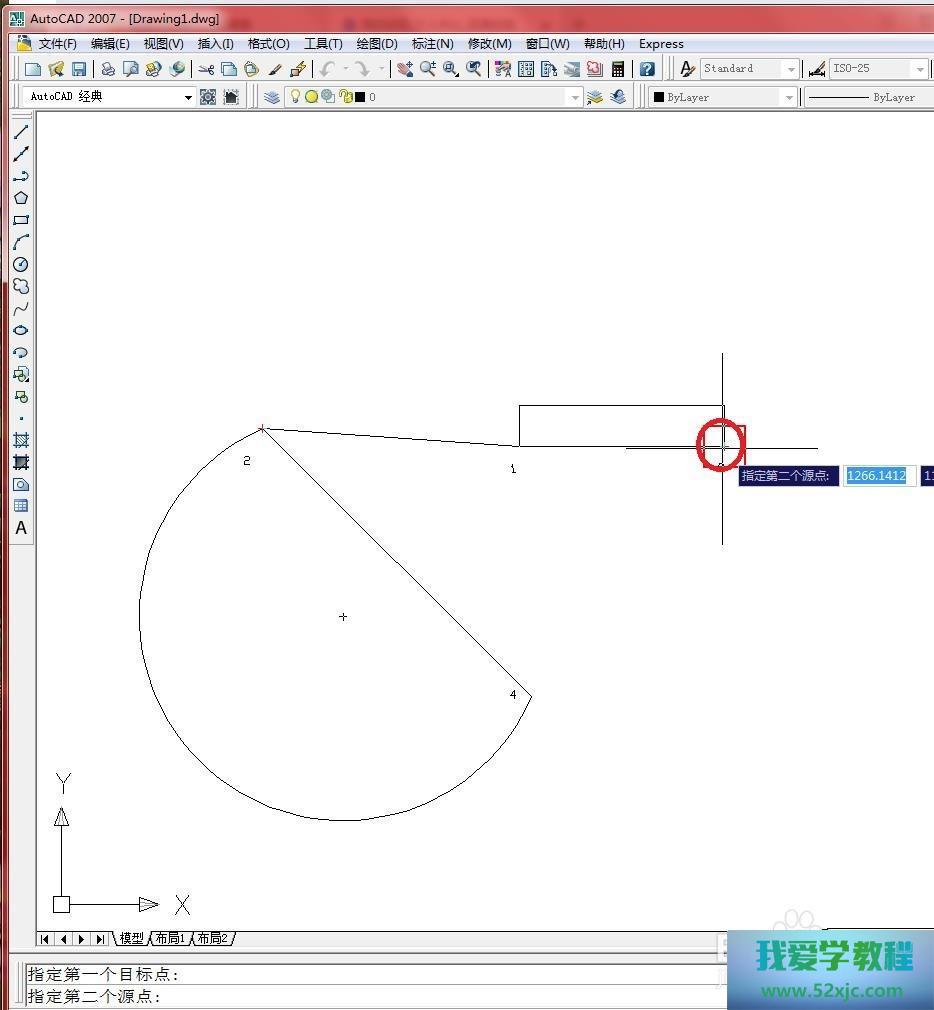The height and width of the screenshot is (1010, 934).
Task: Toggle layer 0 on/off lightbulb
Action: click(295, 97)
